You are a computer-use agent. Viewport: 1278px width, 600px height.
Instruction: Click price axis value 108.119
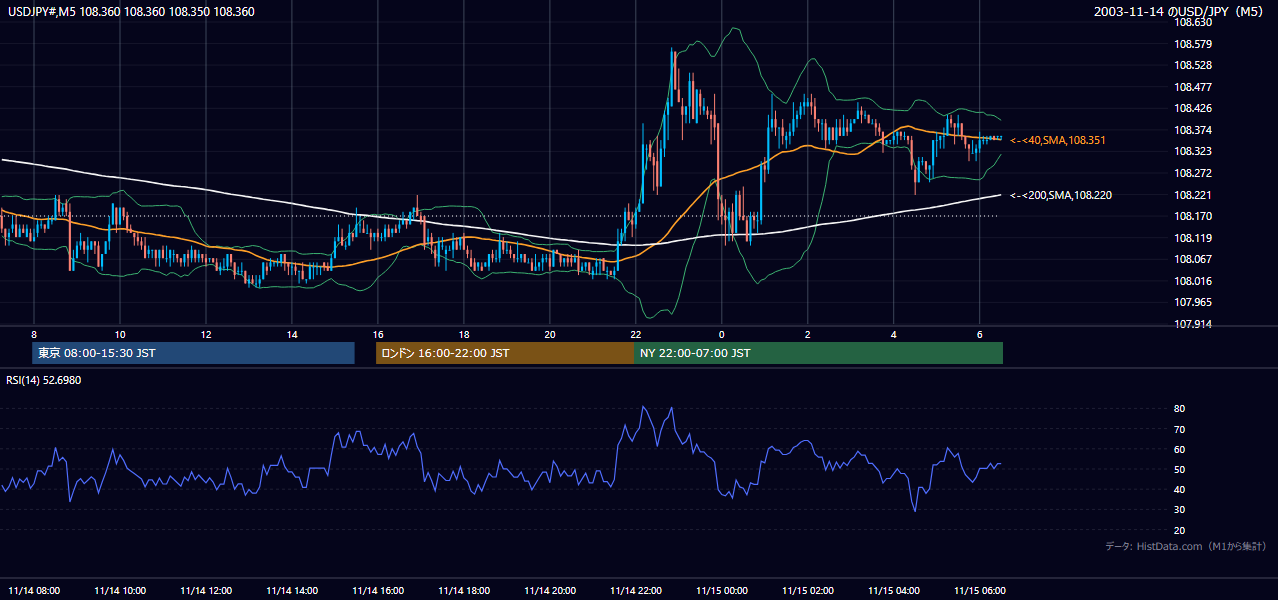point(1193,238)
